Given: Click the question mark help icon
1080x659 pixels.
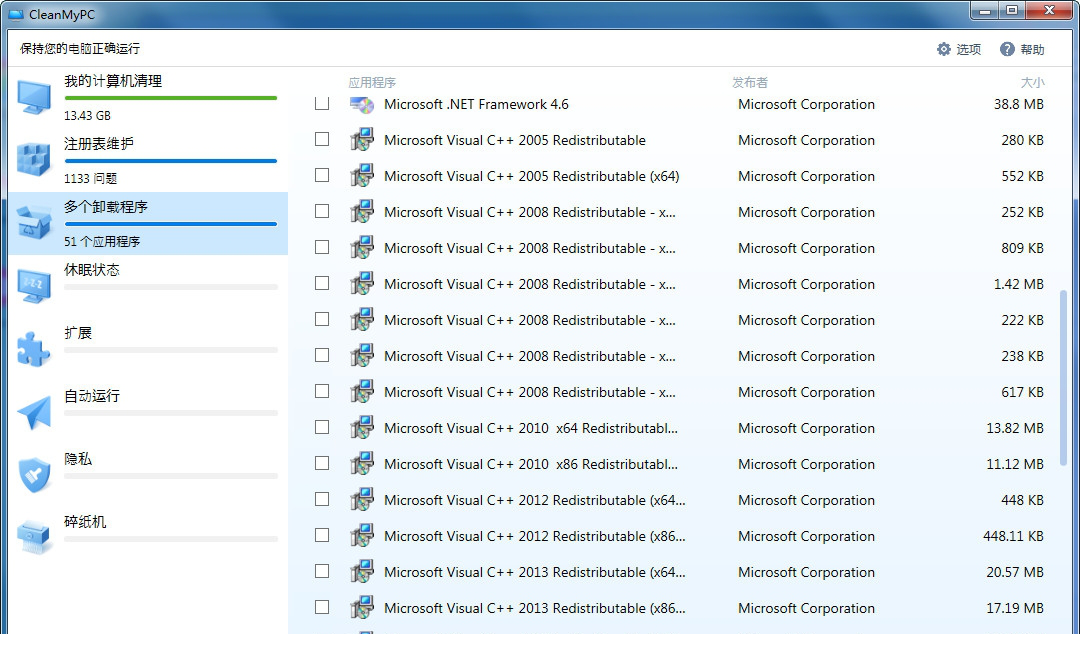Looking at the screenshot, I should (x=1007, y=49).
